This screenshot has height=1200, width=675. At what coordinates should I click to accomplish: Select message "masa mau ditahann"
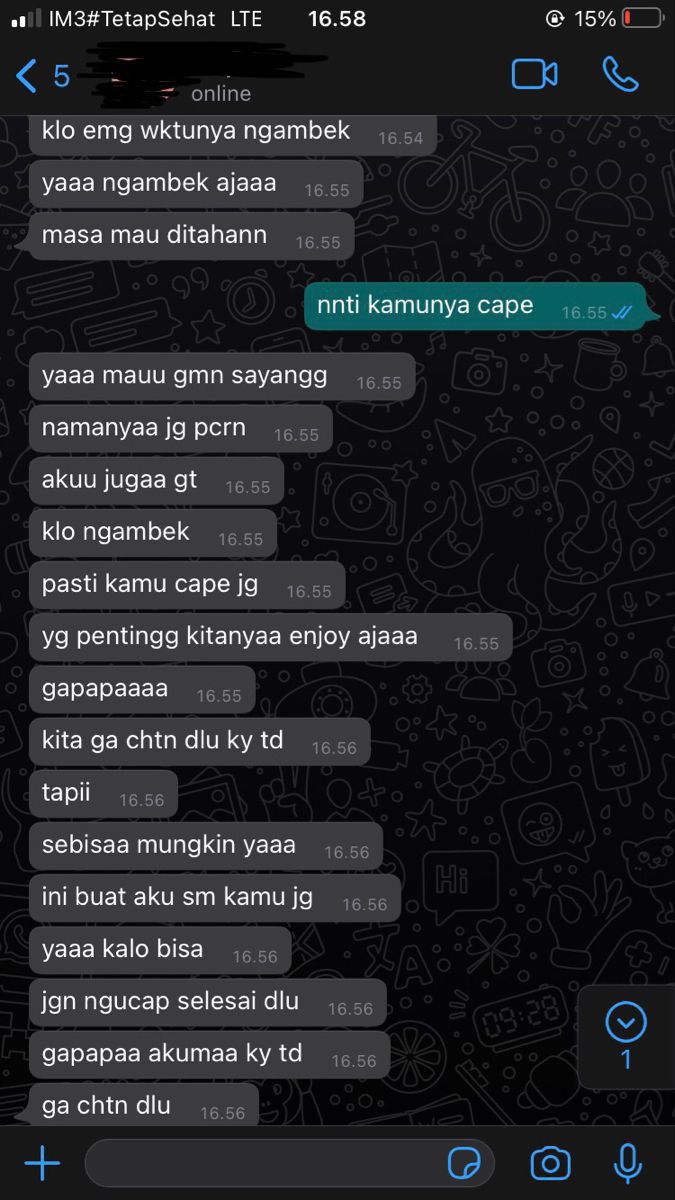coord(191,236)
